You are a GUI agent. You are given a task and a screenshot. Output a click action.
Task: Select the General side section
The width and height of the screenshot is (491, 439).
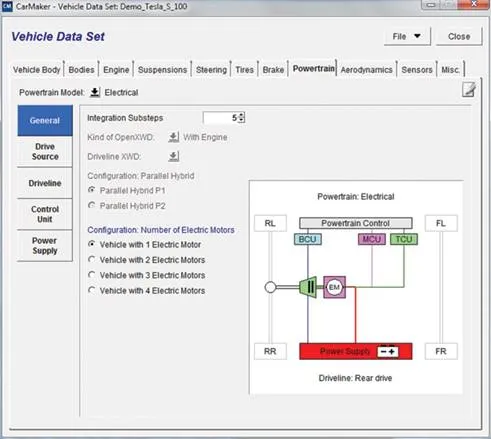pos(45,121)
